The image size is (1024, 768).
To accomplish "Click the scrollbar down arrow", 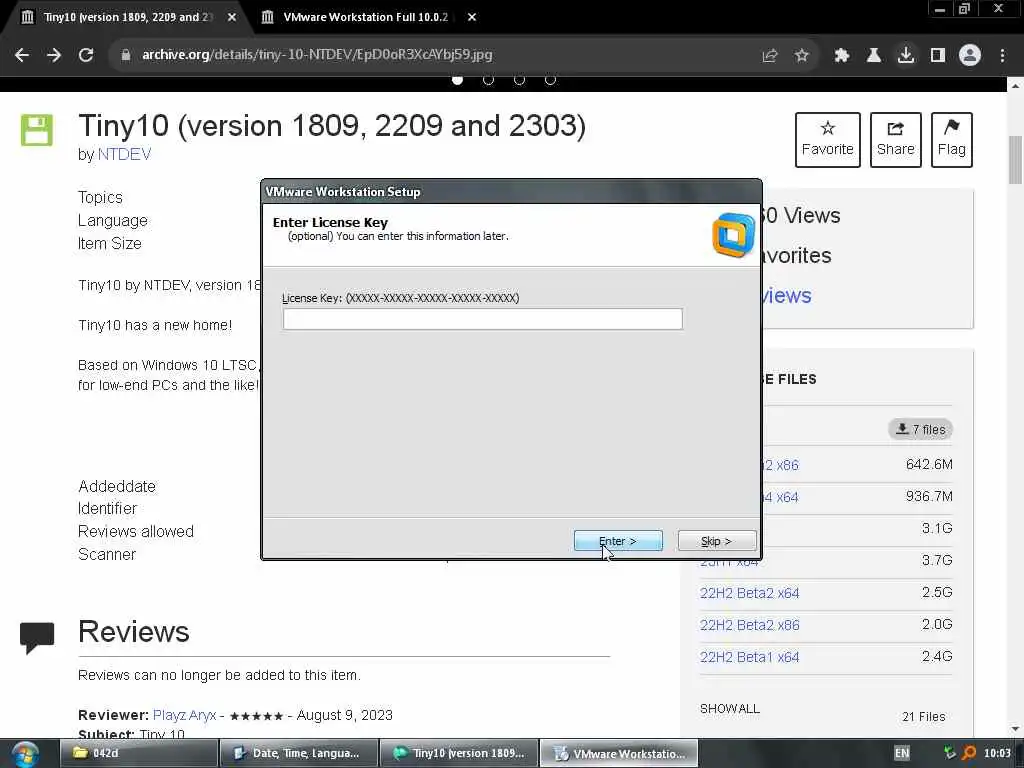I will 1015,729.
